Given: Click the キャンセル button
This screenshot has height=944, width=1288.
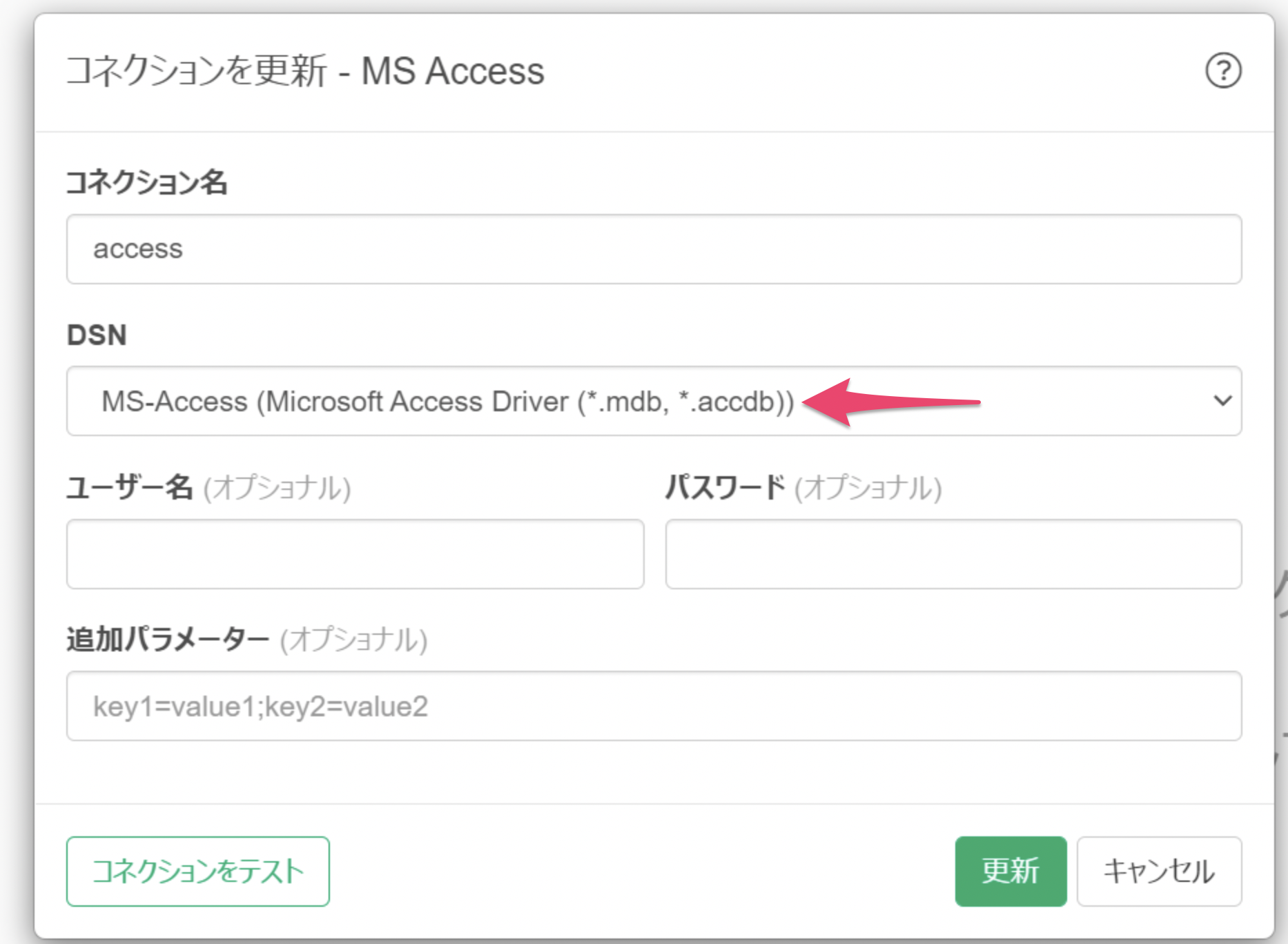Looking at the screenshot, I should click(1159, 871).
